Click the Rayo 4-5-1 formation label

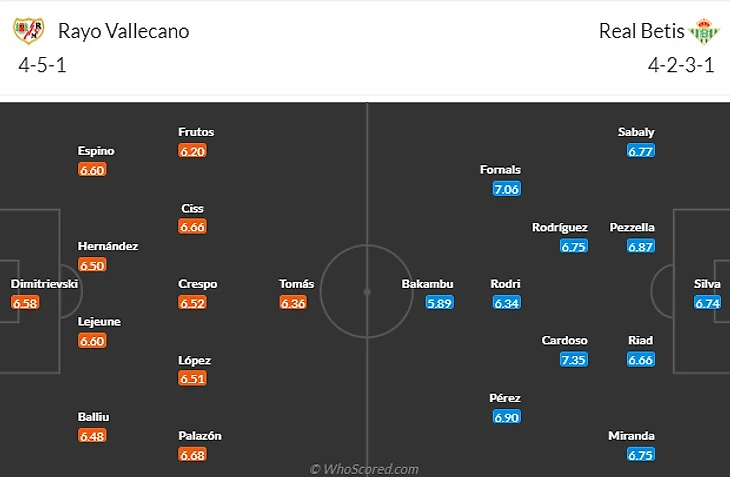pyautogui.click(x=42, y=65)
